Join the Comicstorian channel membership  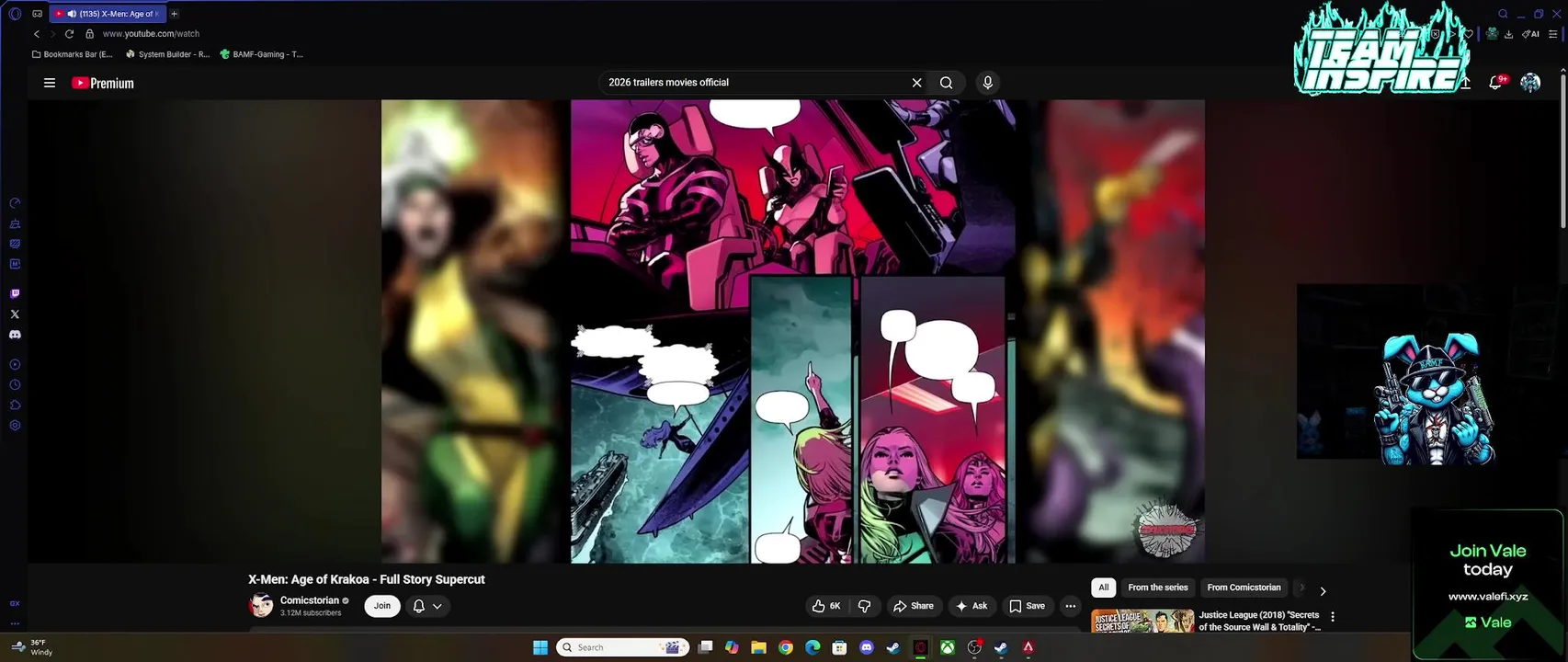[382, 606]
